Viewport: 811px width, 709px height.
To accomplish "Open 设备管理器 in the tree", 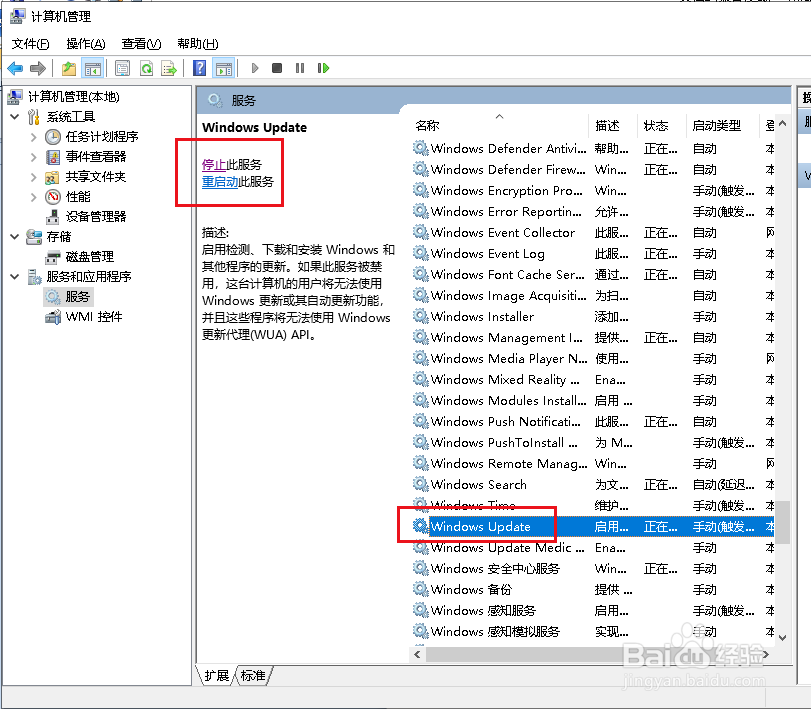I will click(96, 217).
